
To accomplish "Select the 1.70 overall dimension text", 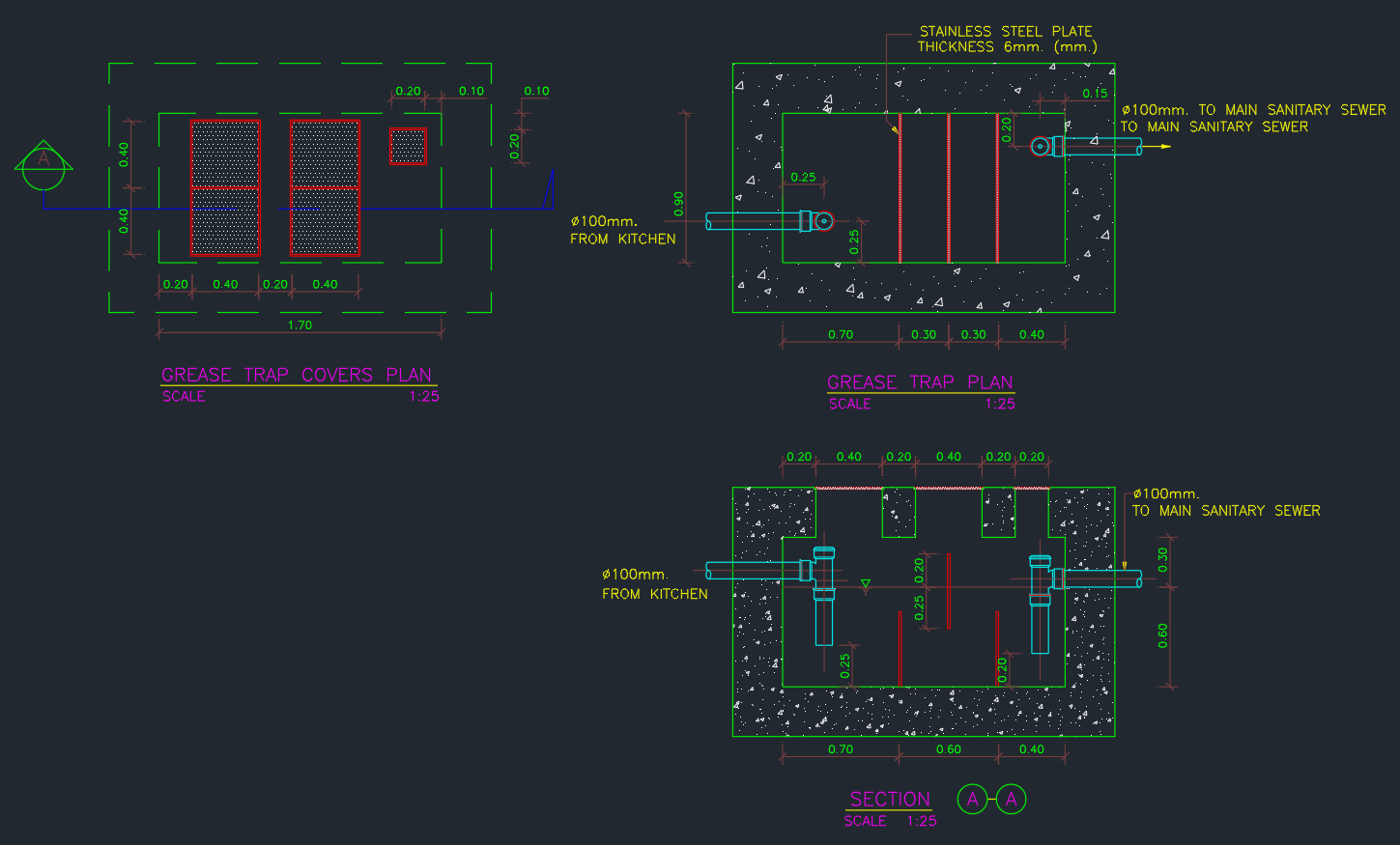I will tap(300, 325).
